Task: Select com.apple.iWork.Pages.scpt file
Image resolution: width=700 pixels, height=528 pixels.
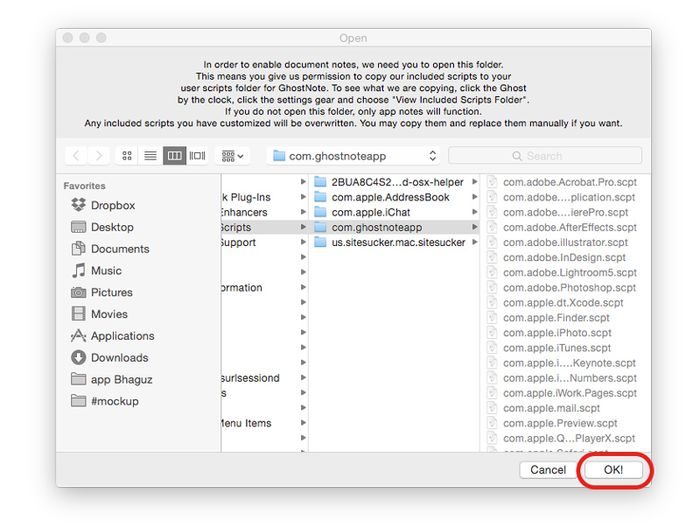Action: coord(562,393)
